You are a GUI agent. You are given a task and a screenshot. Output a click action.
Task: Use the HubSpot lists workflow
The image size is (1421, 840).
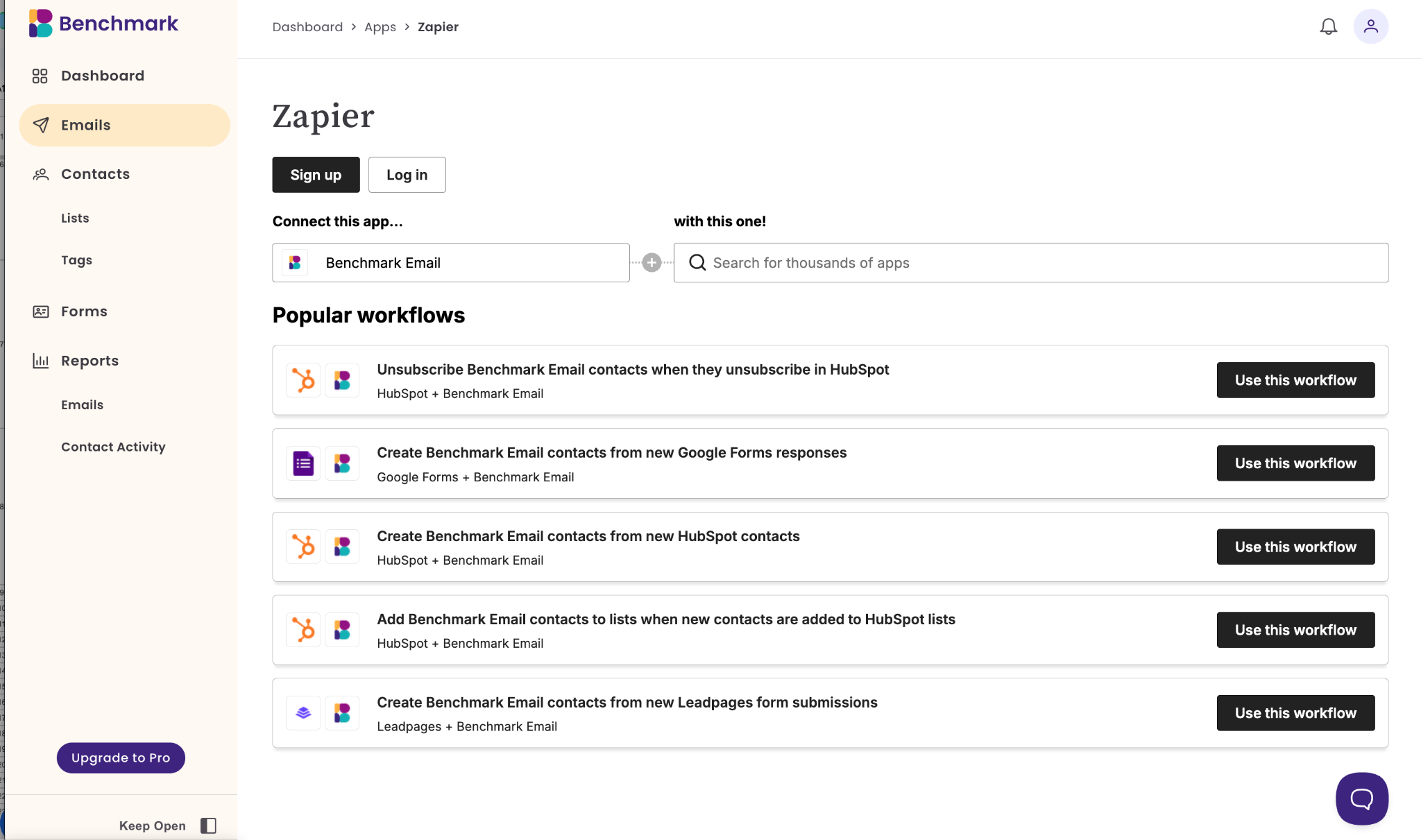click(1295, 630)
